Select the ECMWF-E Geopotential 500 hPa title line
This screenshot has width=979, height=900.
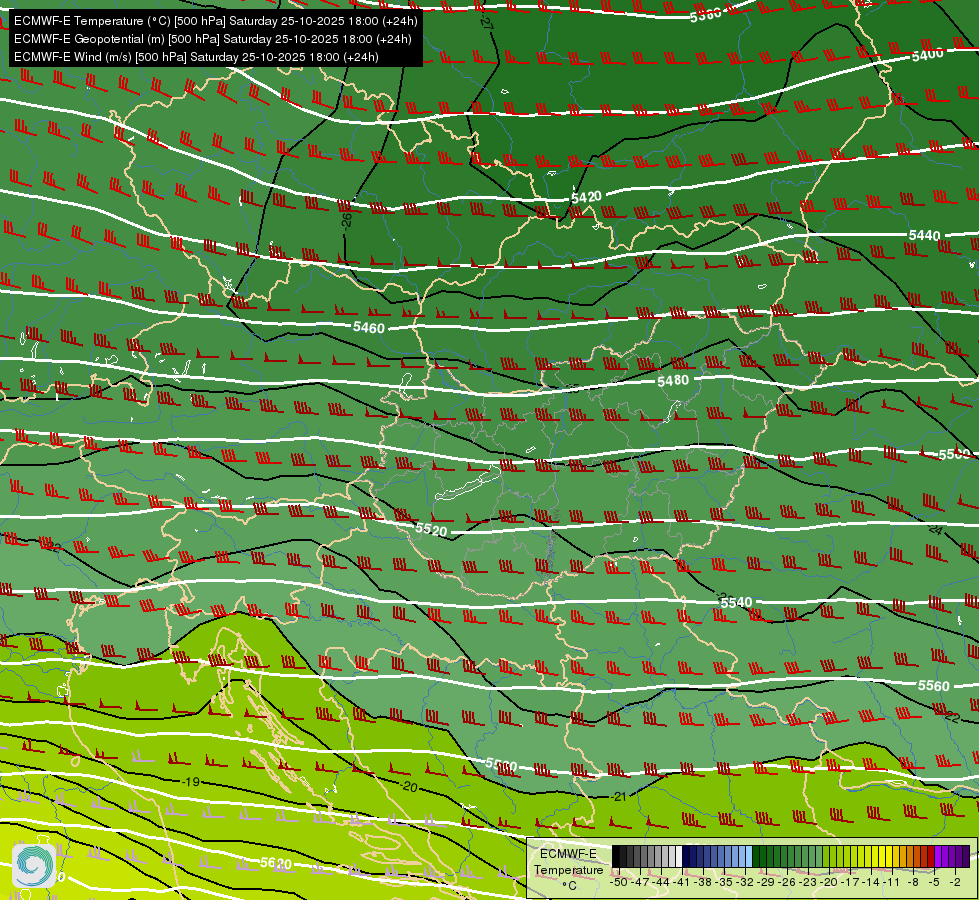click(x=212, y=39)
